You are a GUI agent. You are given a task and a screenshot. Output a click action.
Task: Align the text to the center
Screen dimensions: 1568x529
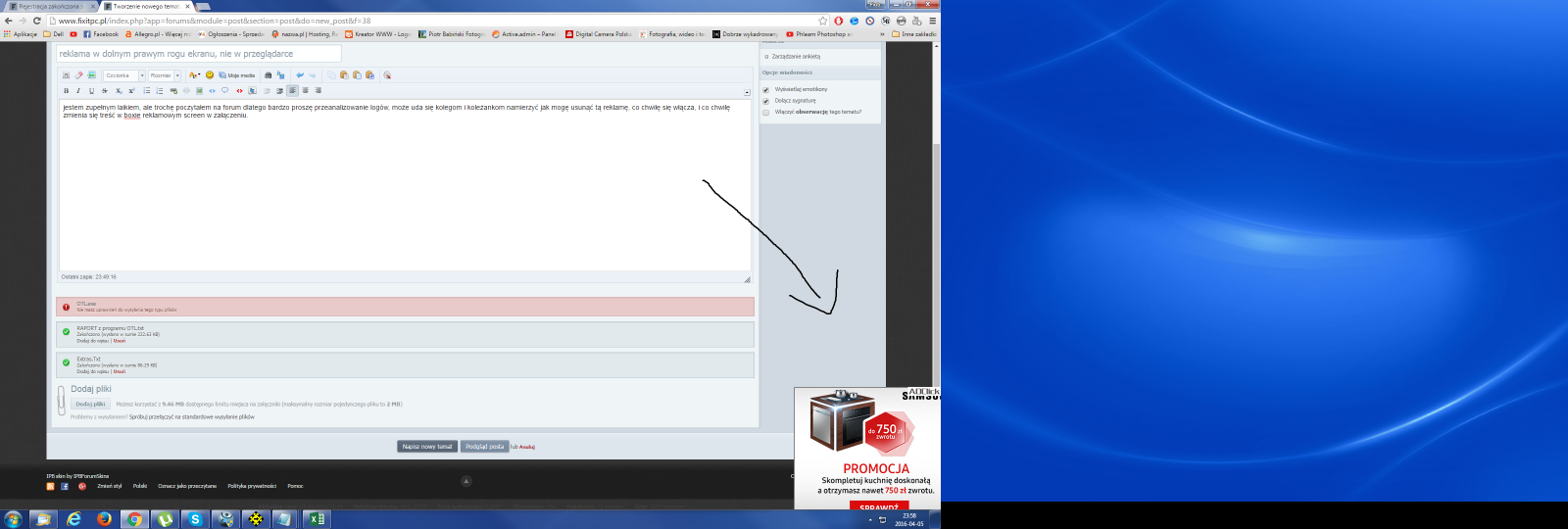pyautogui.click(x=305, y=90)
